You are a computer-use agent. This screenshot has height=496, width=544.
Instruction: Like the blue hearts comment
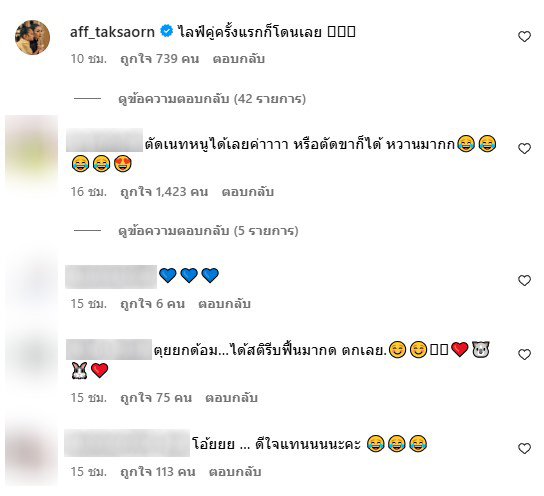pyautogui.click(x=524, y=280)
